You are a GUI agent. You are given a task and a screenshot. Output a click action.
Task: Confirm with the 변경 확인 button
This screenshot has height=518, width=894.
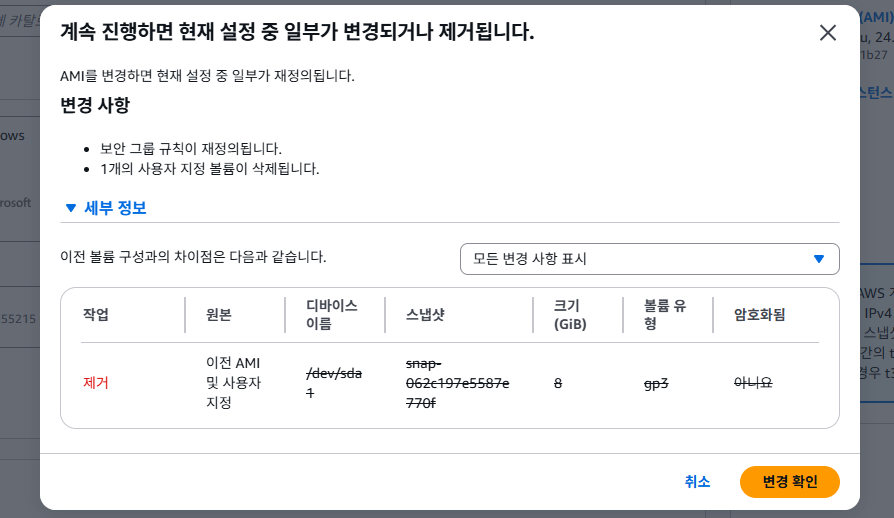789,481
